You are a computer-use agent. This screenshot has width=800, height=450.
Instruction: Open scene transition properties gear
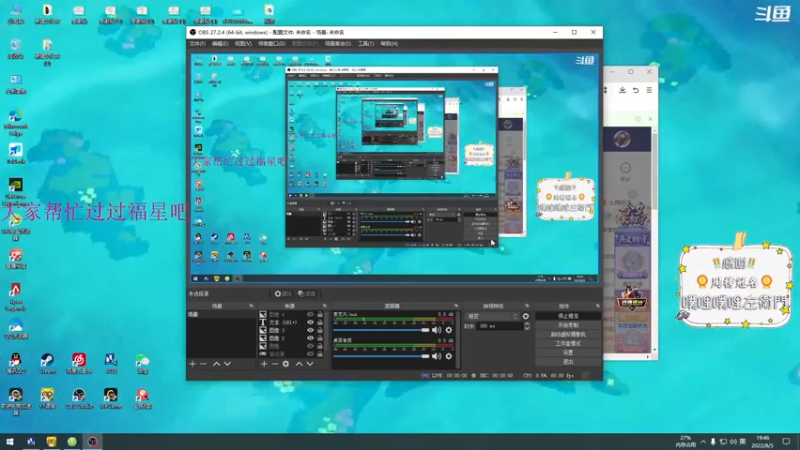526,316
